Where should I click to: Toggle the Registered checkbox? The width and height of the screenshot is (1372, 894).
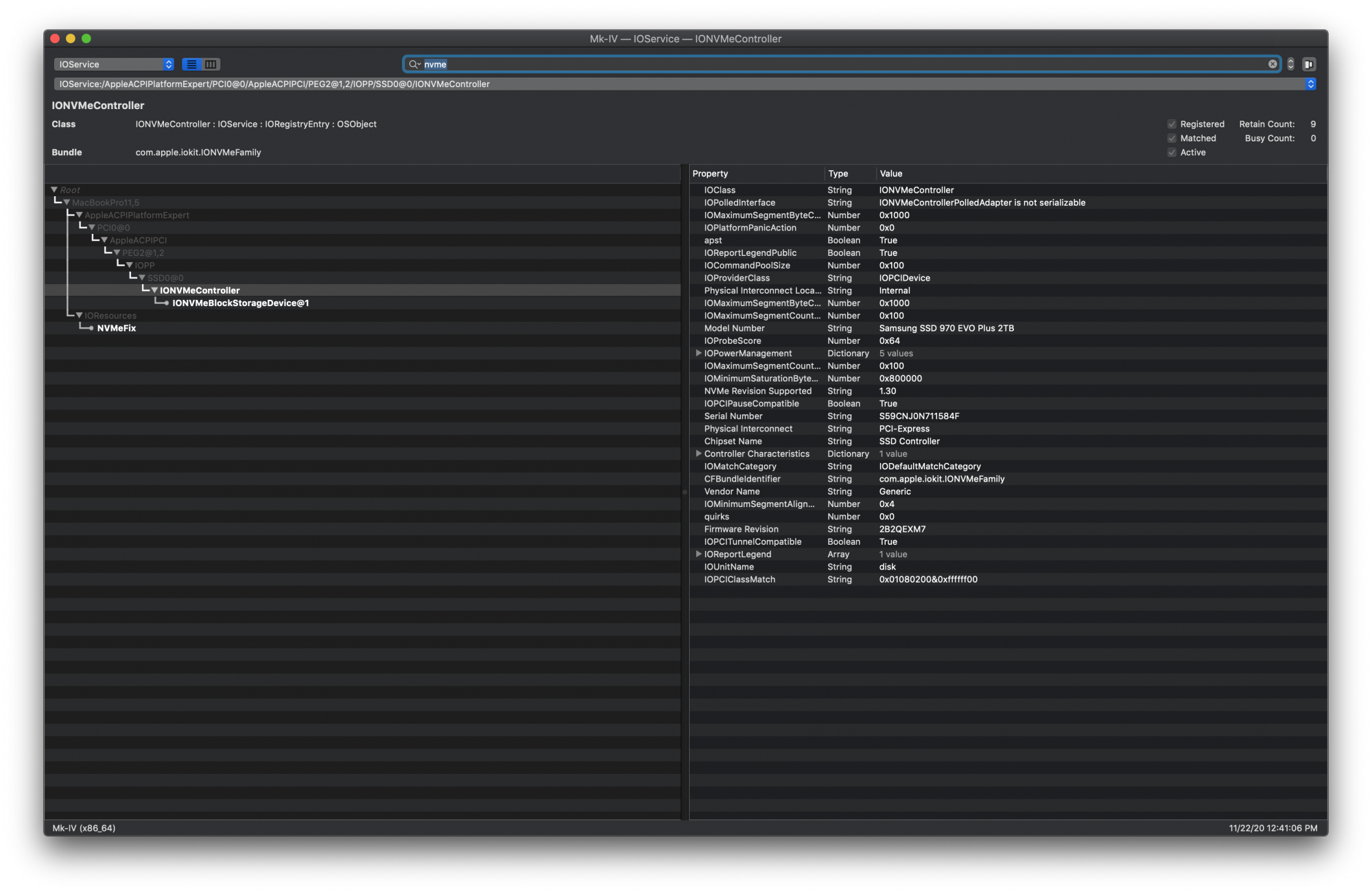pyautogui.click(x=1172, y=124)
